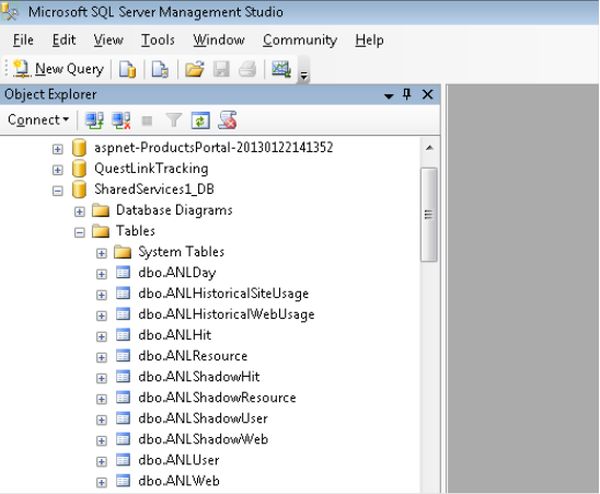Open the toolbar options overflow arrow
This screenshot has width=600, height=494.
pyautogui.click(x=304, y=76)
